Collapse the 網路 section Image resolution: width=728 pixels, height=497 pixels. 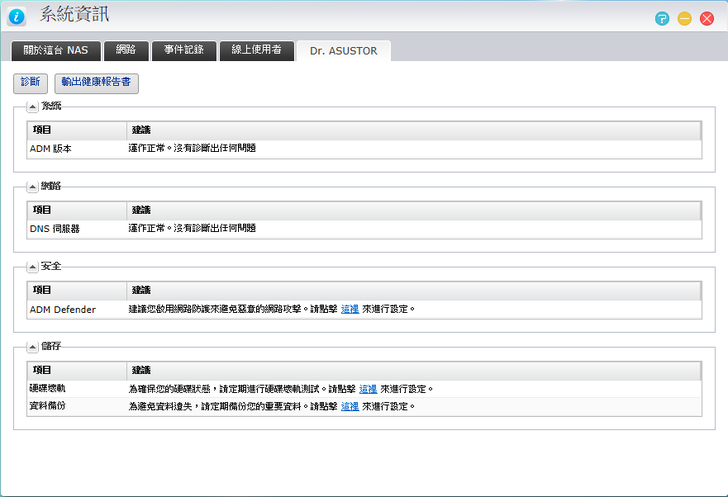32,186
